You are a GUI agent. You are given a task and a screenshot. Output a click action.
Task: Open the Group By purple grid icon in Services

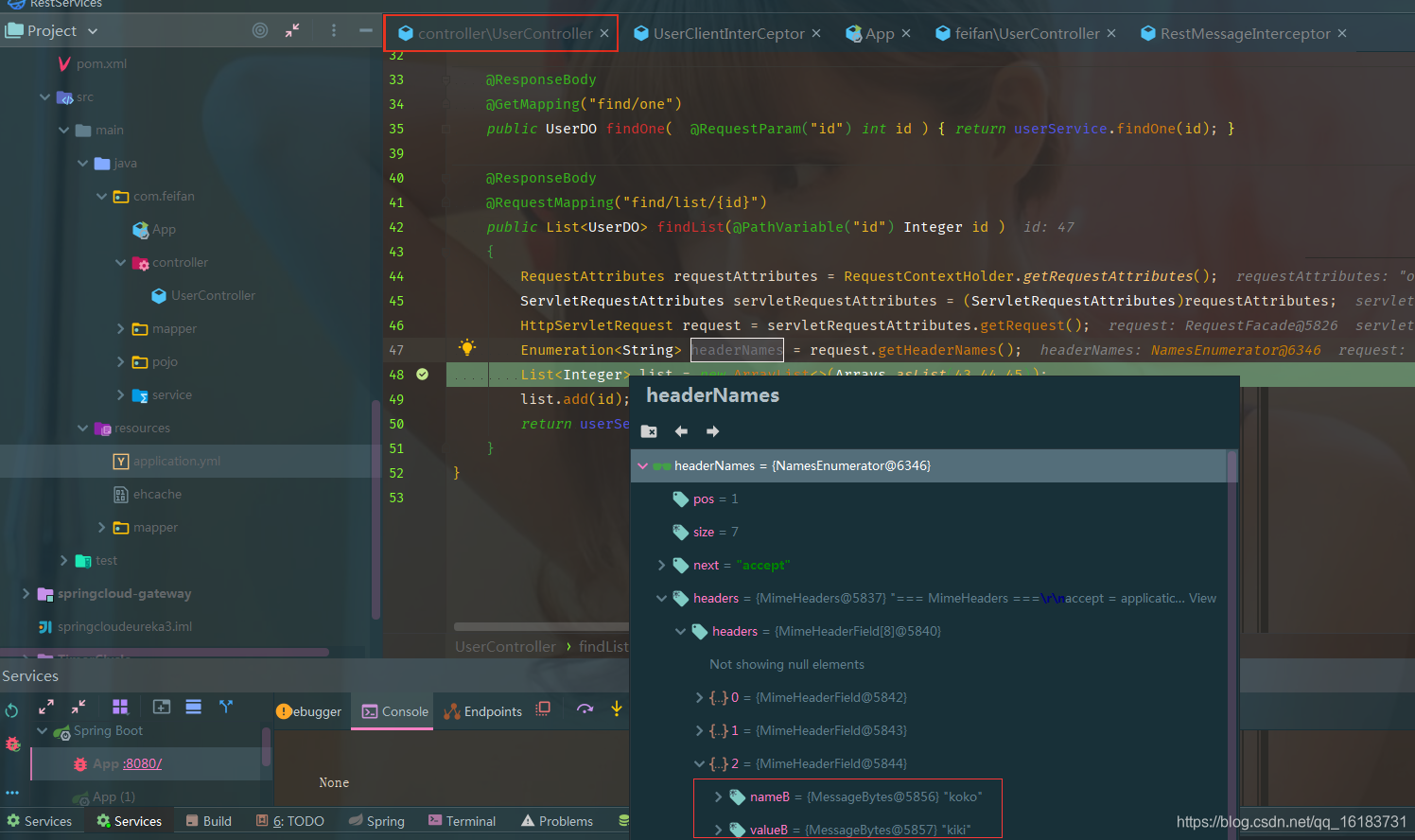pos(120,707)
